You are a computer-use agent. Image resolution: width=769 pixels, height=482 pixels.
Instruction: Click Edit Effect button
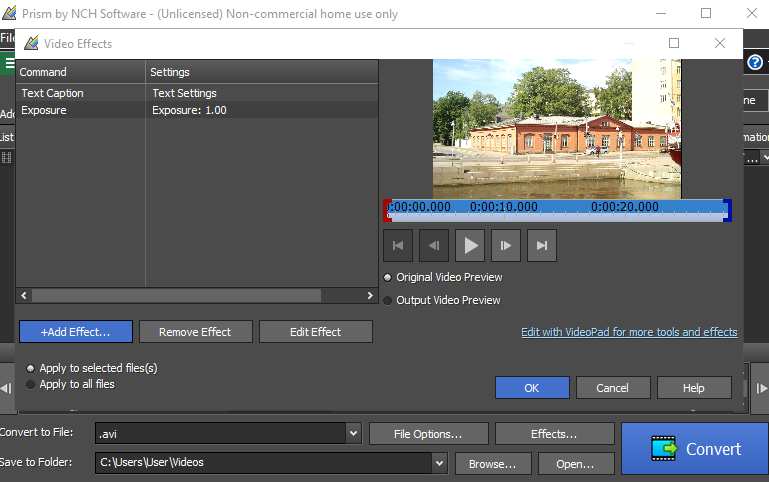pyautogui.click(x=316, y=332)
